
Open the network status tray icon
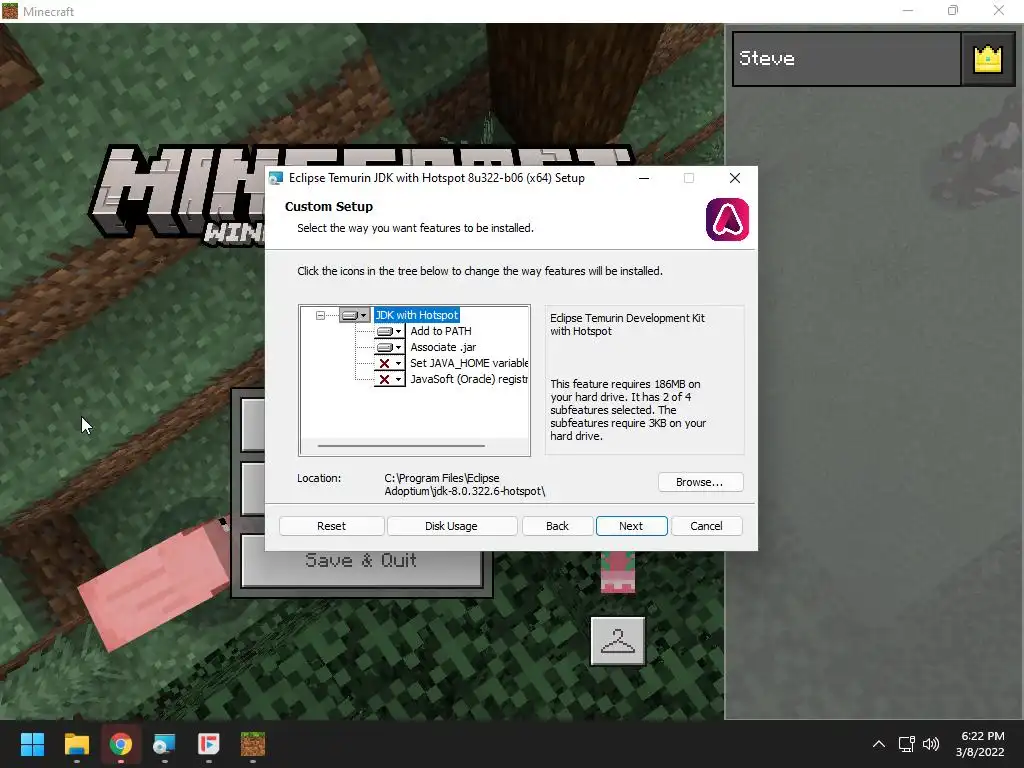coord(906,744)
